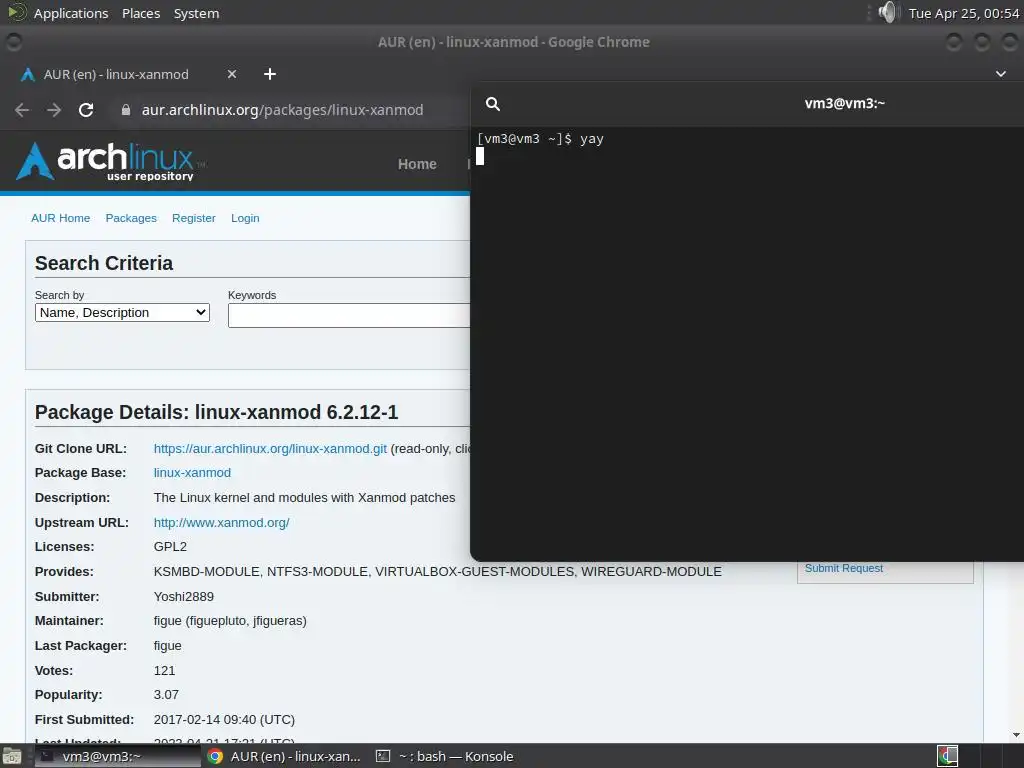
Task: Click the Submit Request link
Action: click(x=844, y=568)
